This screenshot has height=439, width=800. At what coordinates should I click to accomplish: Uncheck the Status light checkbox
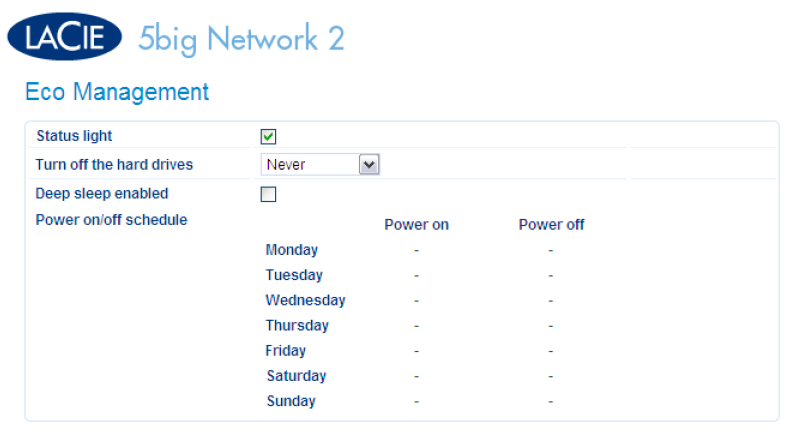[x=268, y=136]
